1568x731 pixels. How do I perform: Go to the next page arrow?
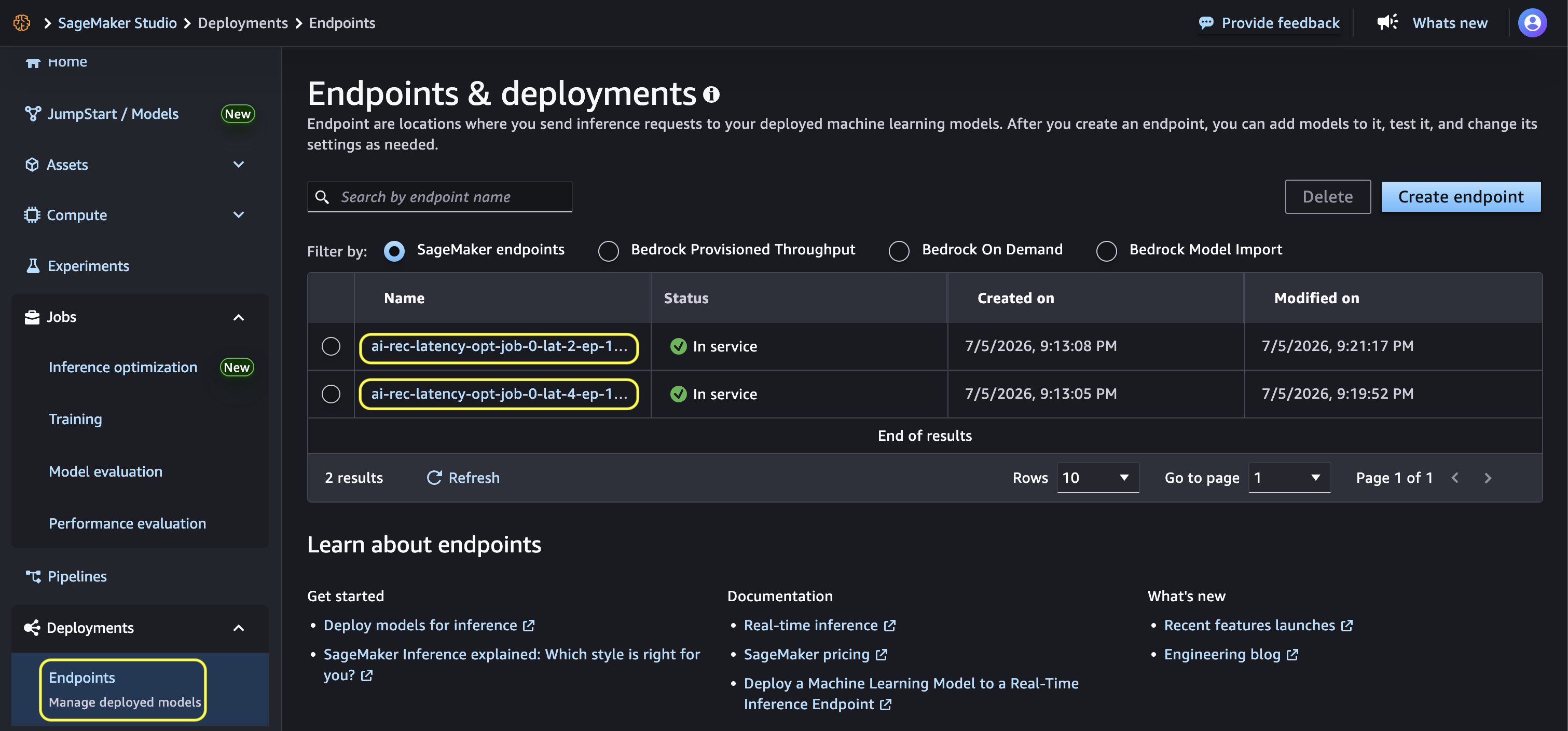(x=1488, y=478)
